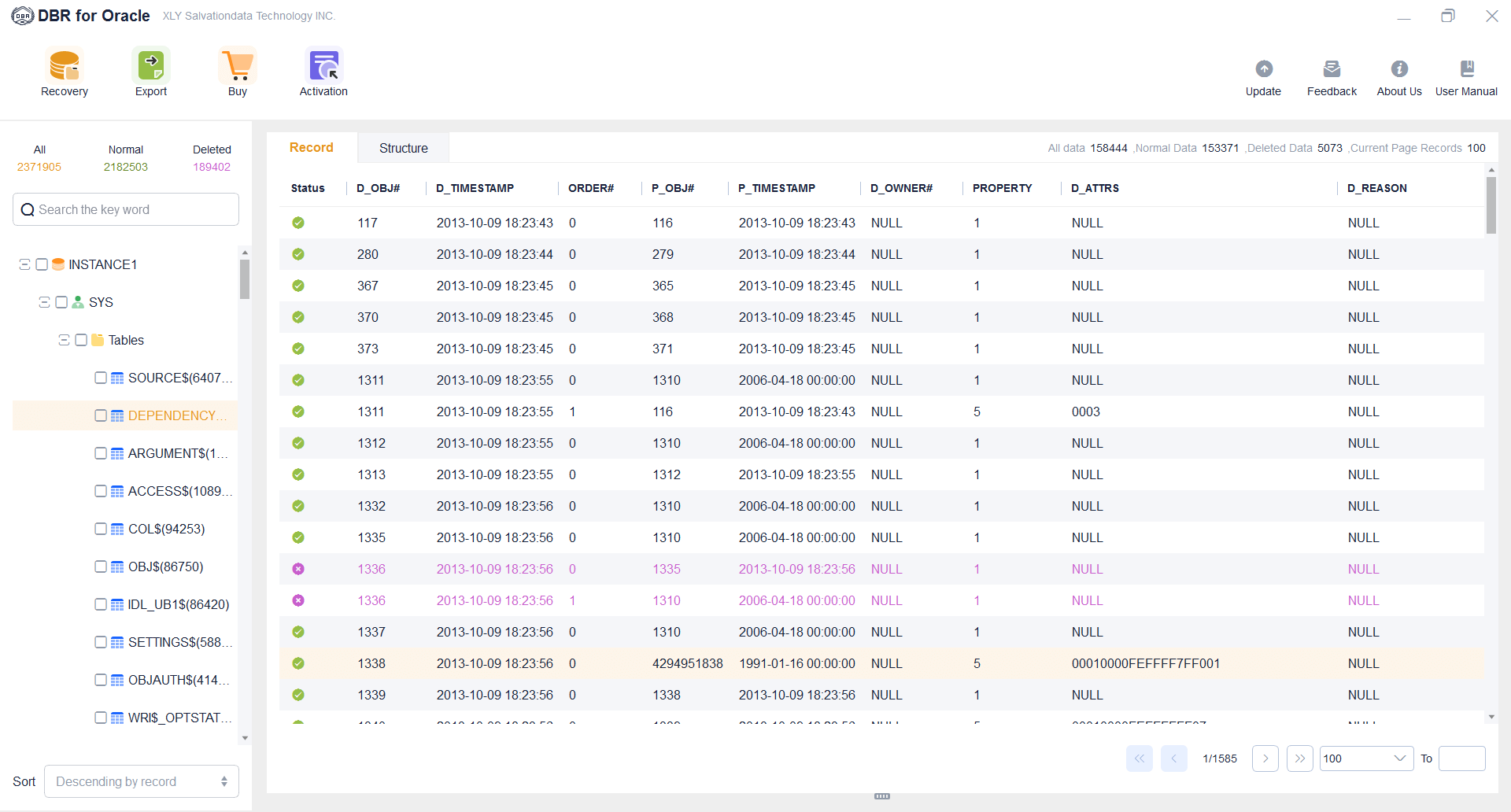
Task: Open the Feedback form
Action: pos(1332,77)
